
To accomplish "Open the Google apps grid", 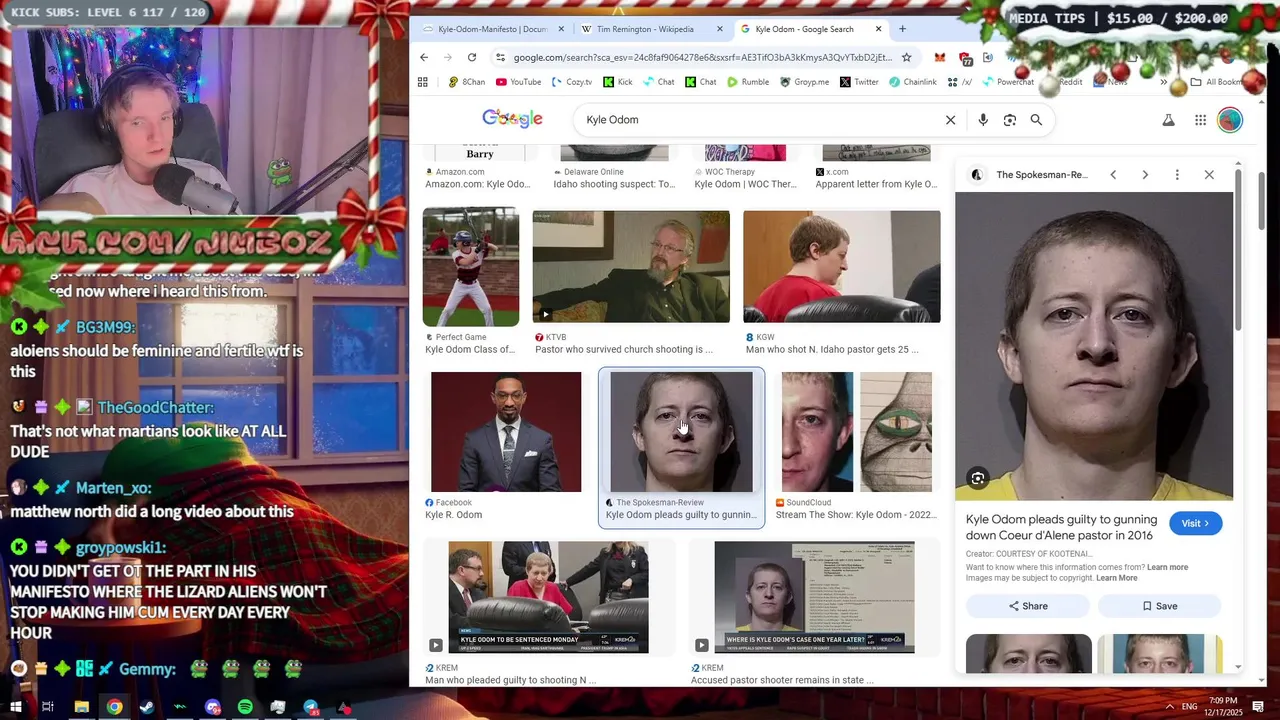I will point(1200,120).
